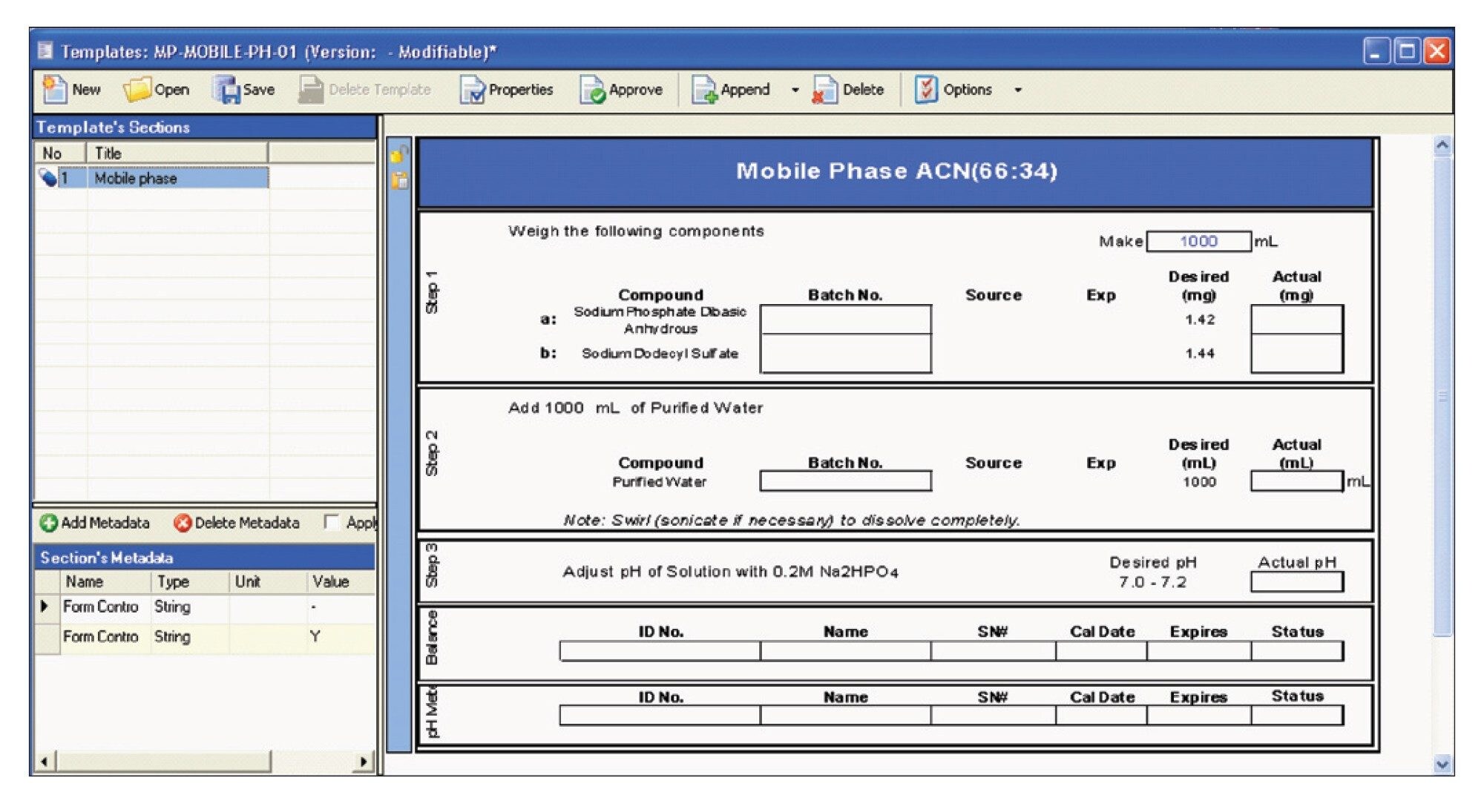
Task: Click the Value metadata column header
Action: (x=340, y=581)
